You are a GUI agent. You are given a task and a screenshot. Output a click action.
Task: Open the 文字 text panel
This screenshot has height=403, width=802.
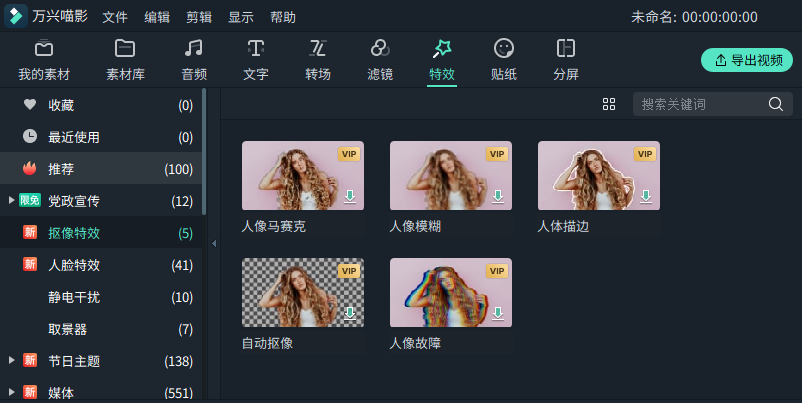[x=256, y=59]
